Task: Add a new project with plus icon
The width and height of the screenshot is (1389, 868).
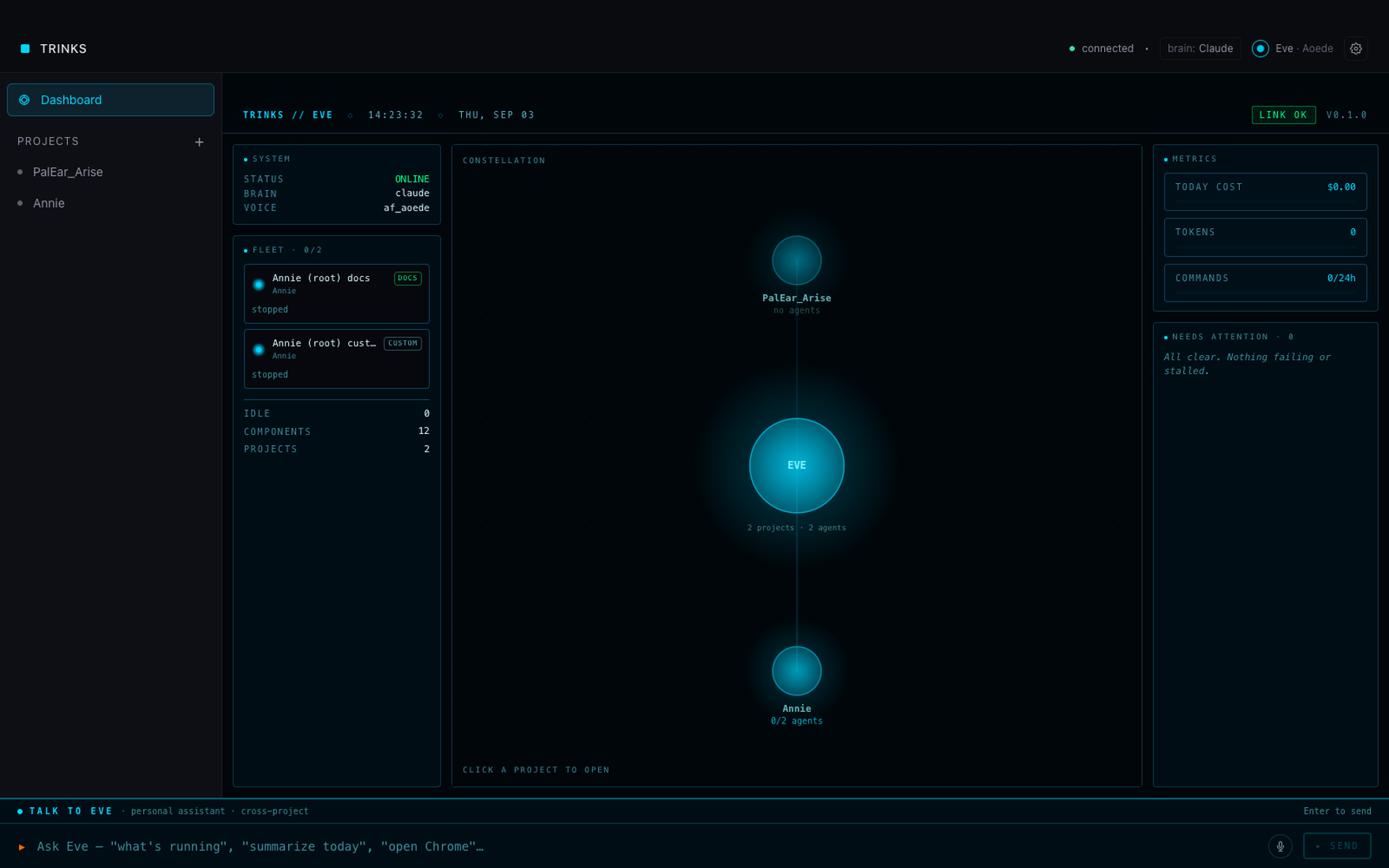Action: click(199, 142)
